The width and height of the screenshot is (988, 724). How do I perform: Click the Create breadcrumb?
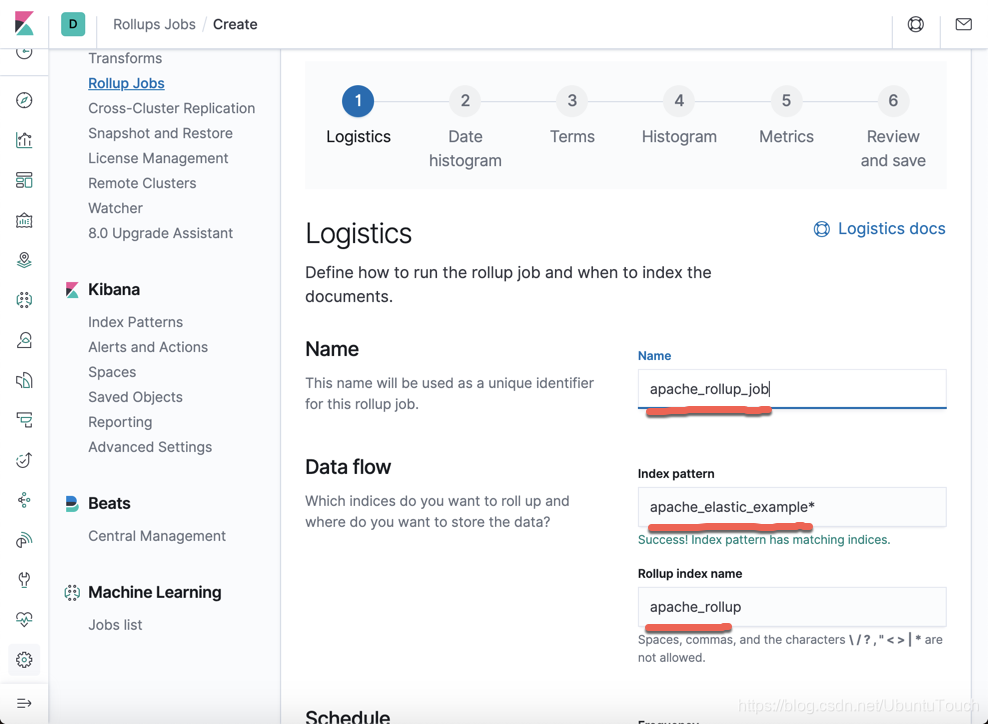pos(235,24)
